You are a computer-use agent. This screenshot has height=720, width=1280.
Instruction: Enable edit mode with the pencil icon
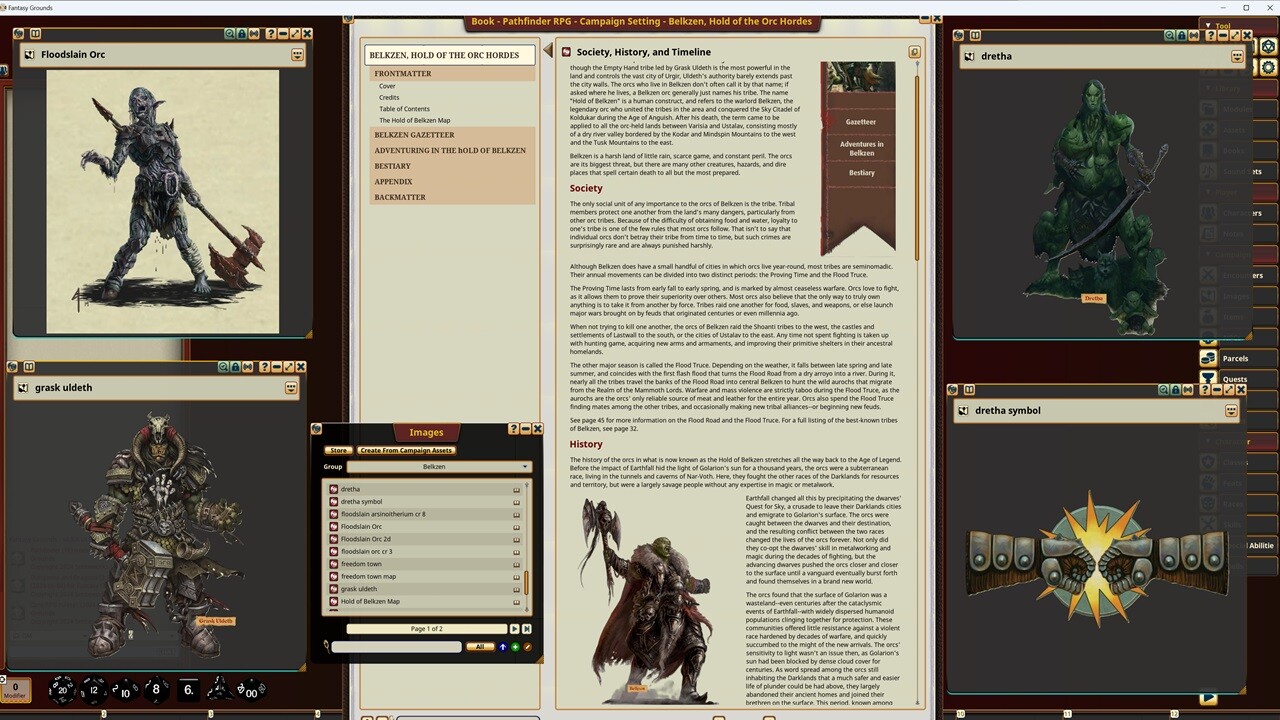click(x=528, y=647)
